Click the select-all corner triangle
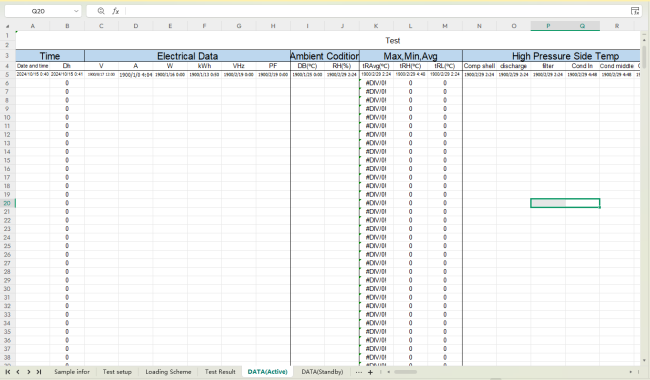Viewport: 650px width, 380px height. [x=7, y=26]
